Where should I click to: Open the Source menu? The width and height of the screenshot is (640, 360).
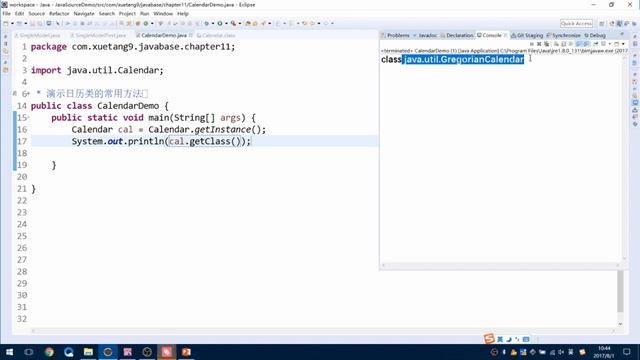(x=36, y=13)
